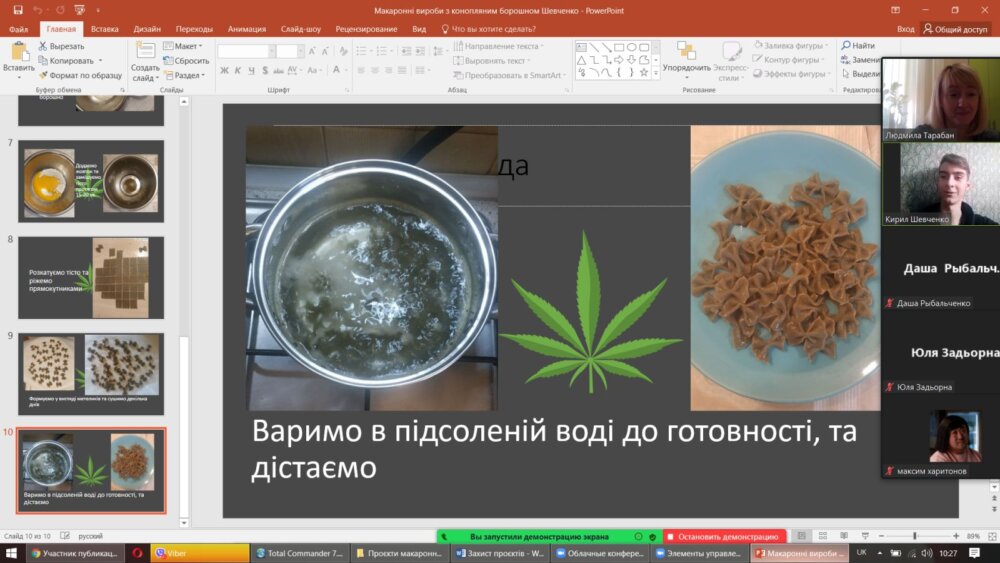This screenshot has width=1000, height=563.
Task: Toggle underline Ч formatting
Action: point(251,70)
